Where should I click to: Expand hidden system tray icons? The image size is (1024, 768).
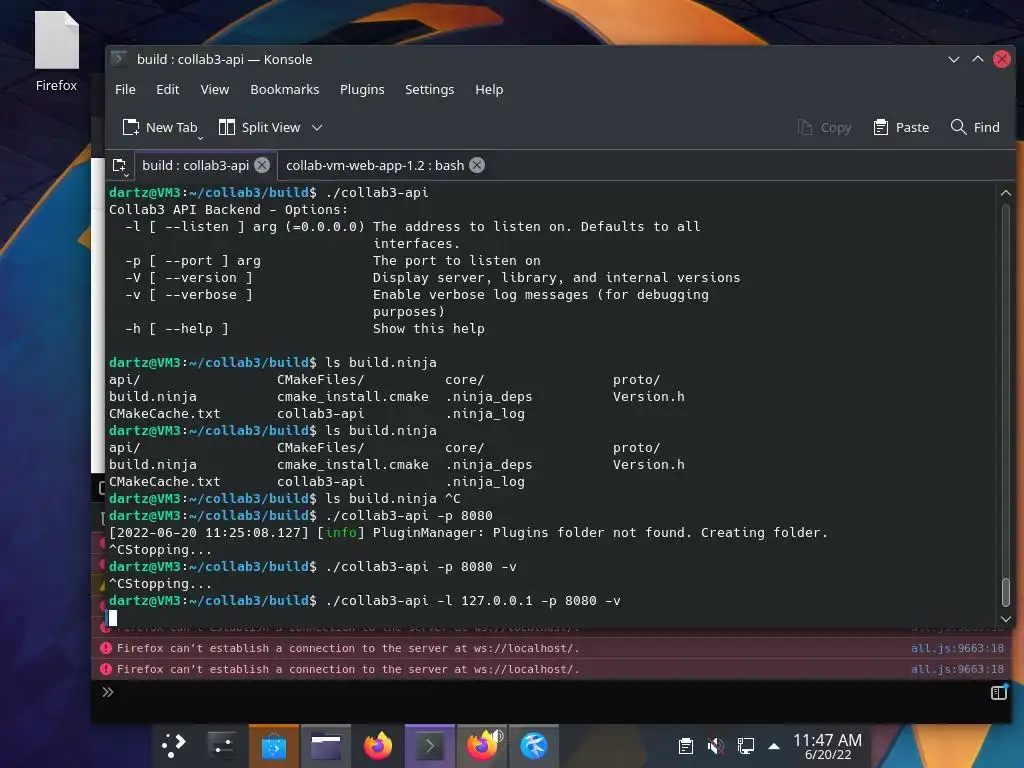click(774, 746)
